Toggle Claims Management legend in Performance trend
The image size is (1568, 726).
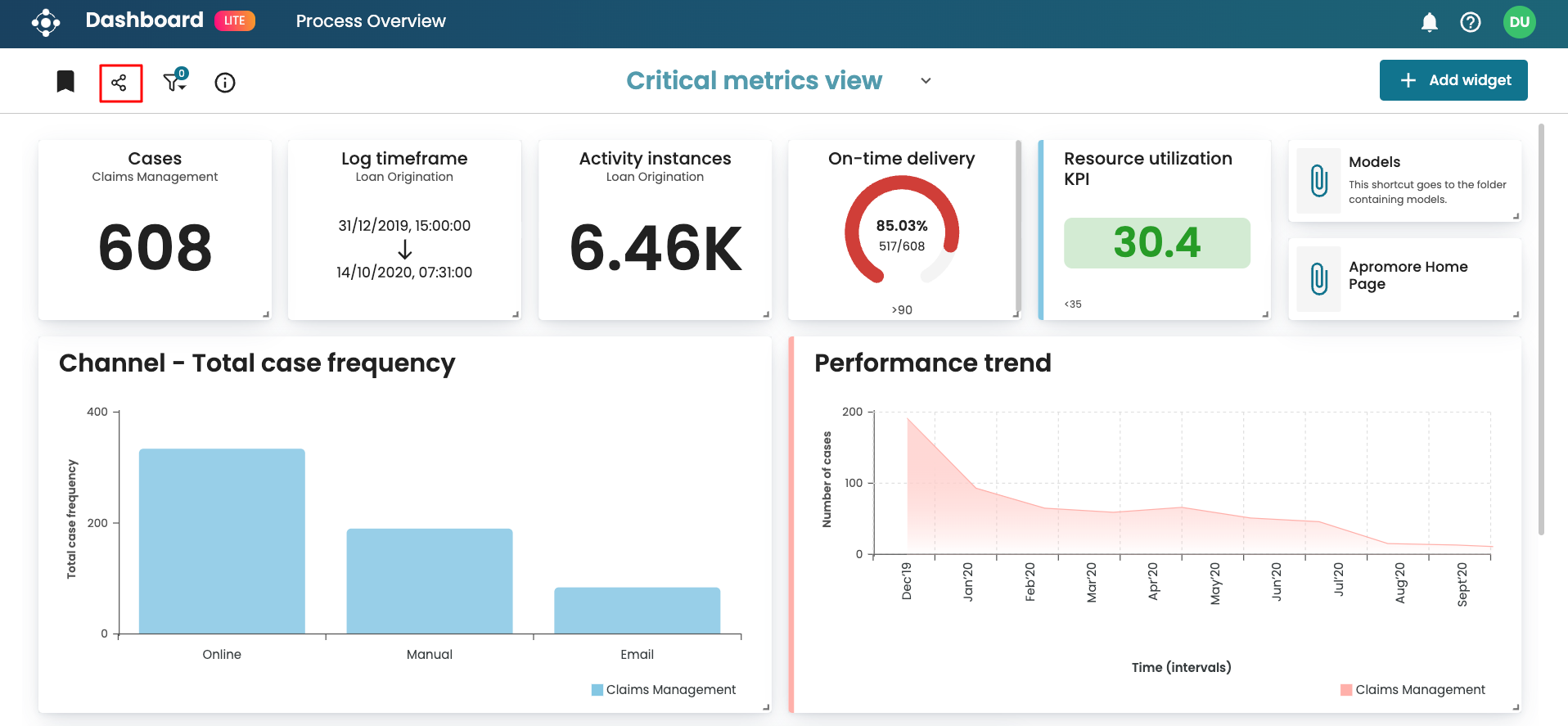(1413, 690)
